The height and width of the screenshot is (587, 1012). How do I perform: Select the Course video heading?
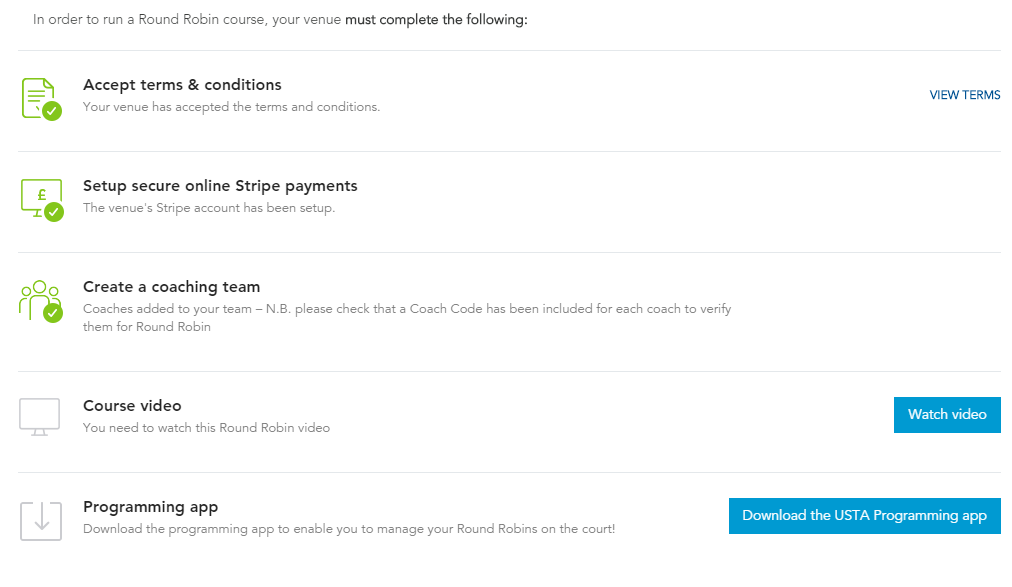(132, 406)
